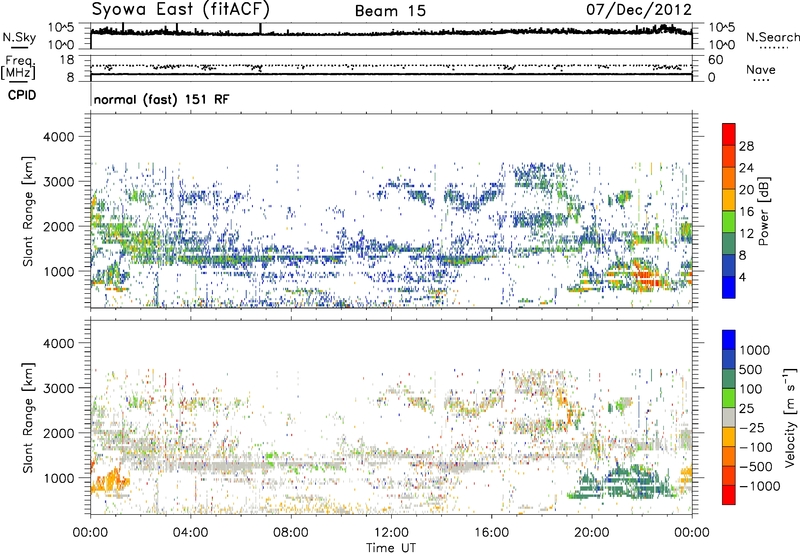This screenshot has width=800, height=554.
Task: Click the "4000" tick in velocity panel
Action: point(59,343)
